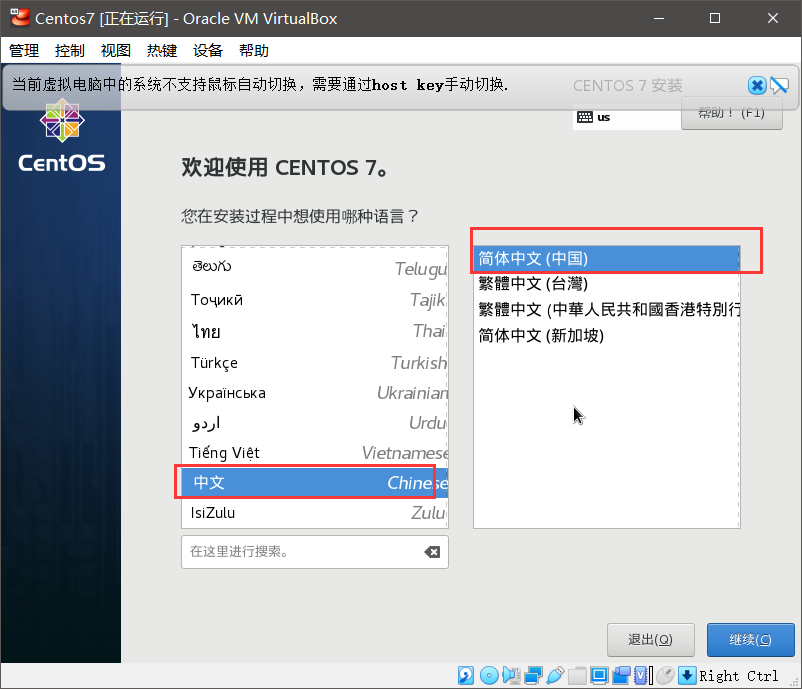The width and height of the screenshot is (802, 689).
Task: Select 中文 Chinese language row
Action: click(x=315, y=482)
